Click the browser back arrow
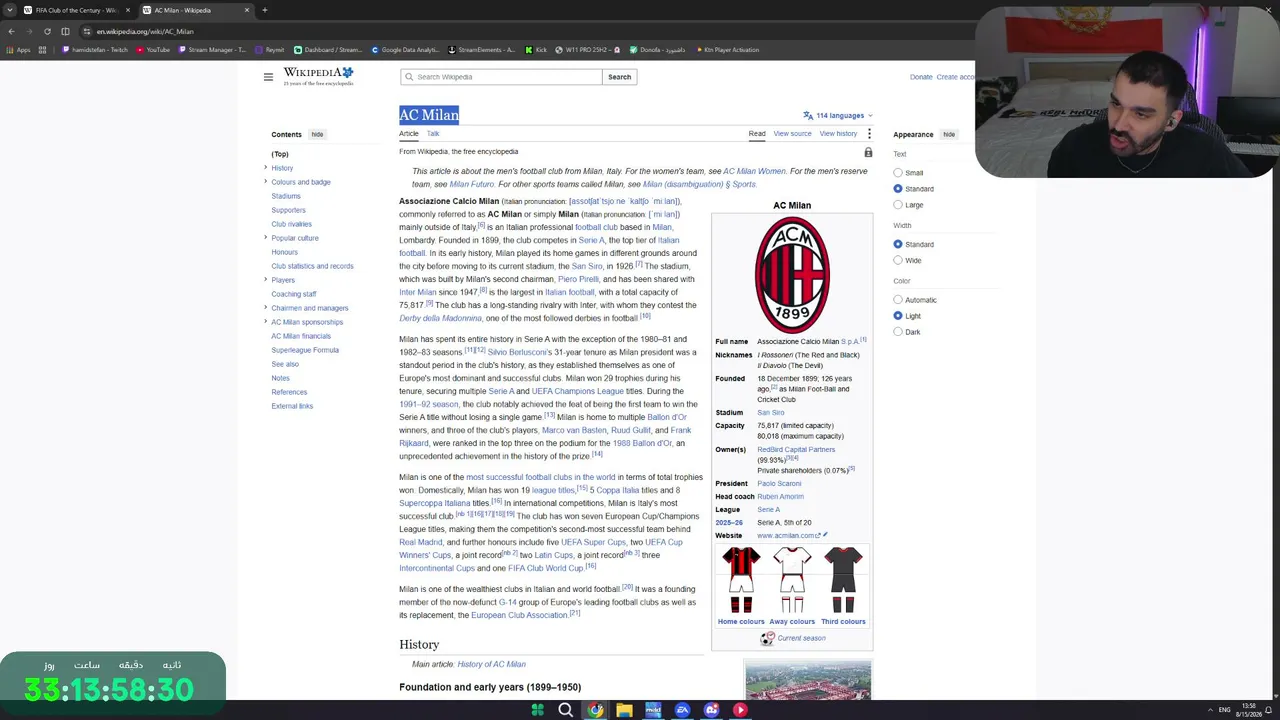This screenshot has width=1280, height=720. [11, 31]
